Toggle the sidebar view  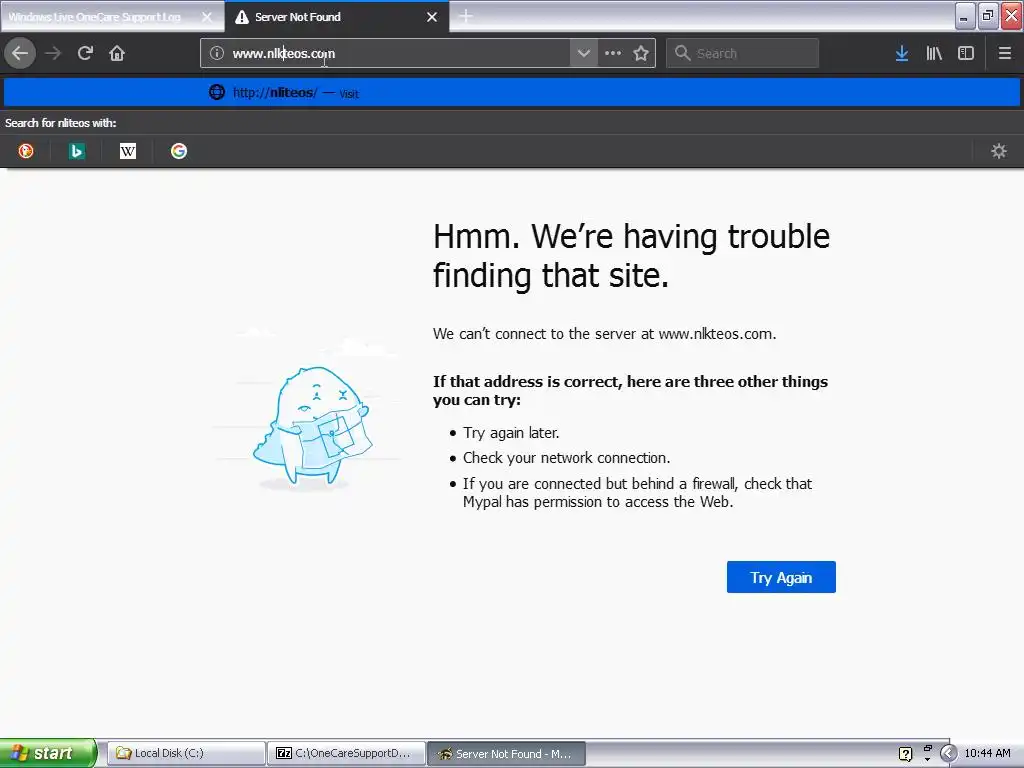[x=966, y=53]
